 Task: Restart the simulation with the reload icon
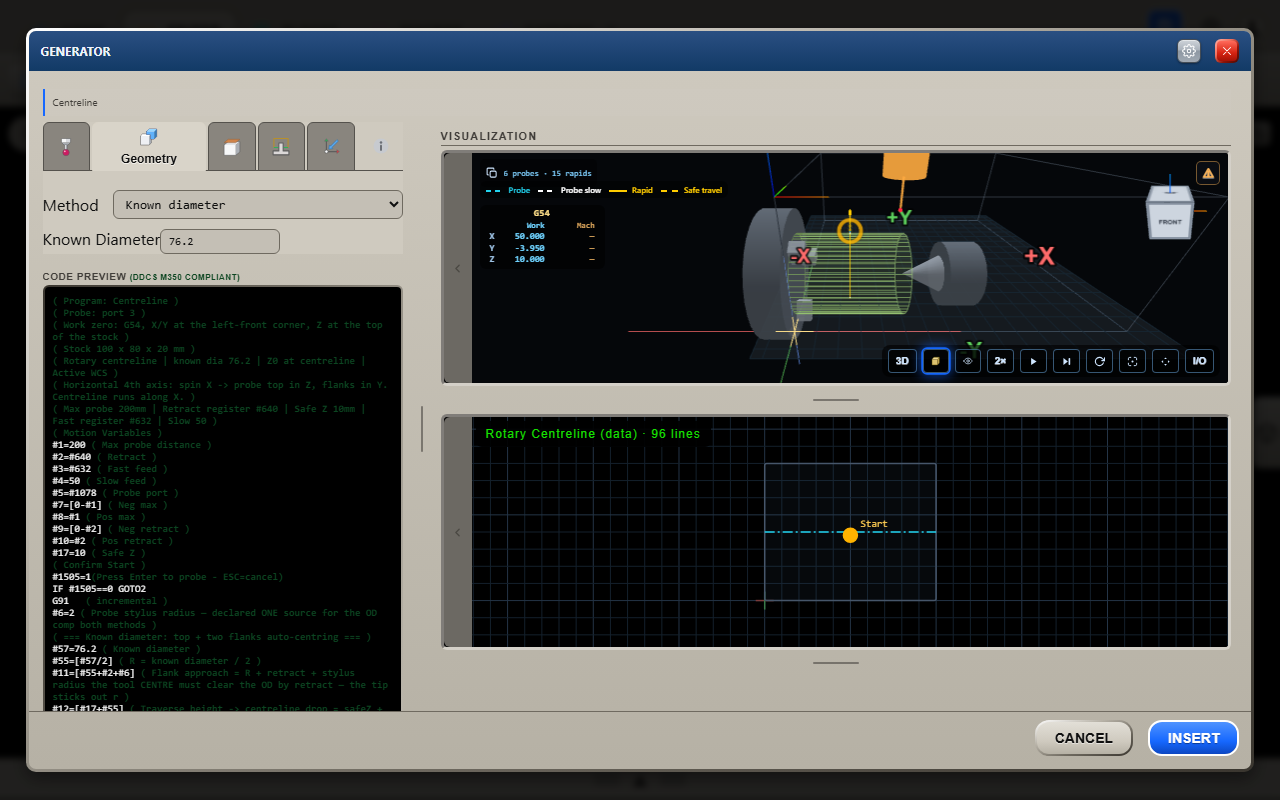point(1100,361)
